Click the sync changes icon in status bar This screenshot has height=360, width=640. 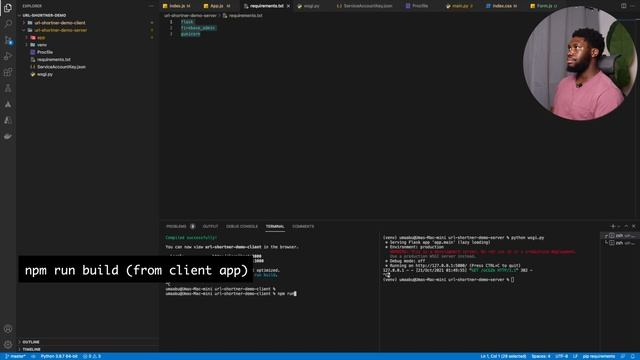33,356
